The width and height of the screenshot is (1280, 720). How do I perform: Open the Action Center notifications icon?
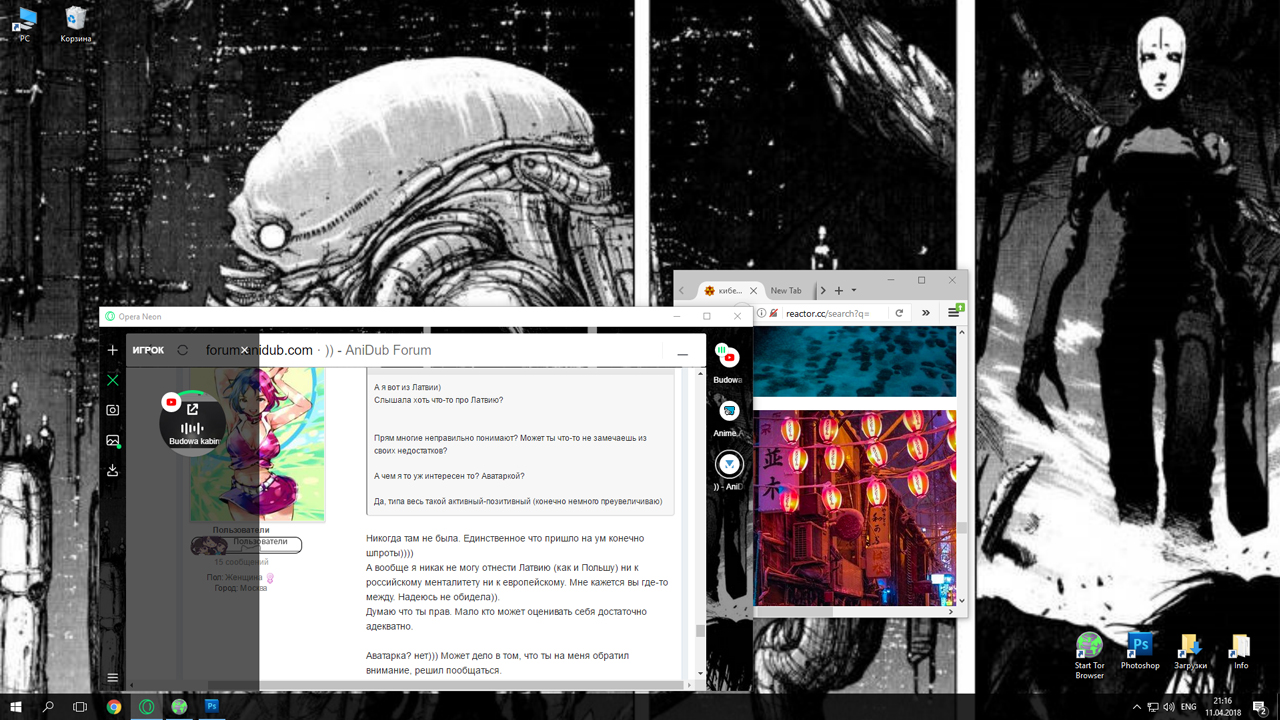click(x=1260, y=707)
